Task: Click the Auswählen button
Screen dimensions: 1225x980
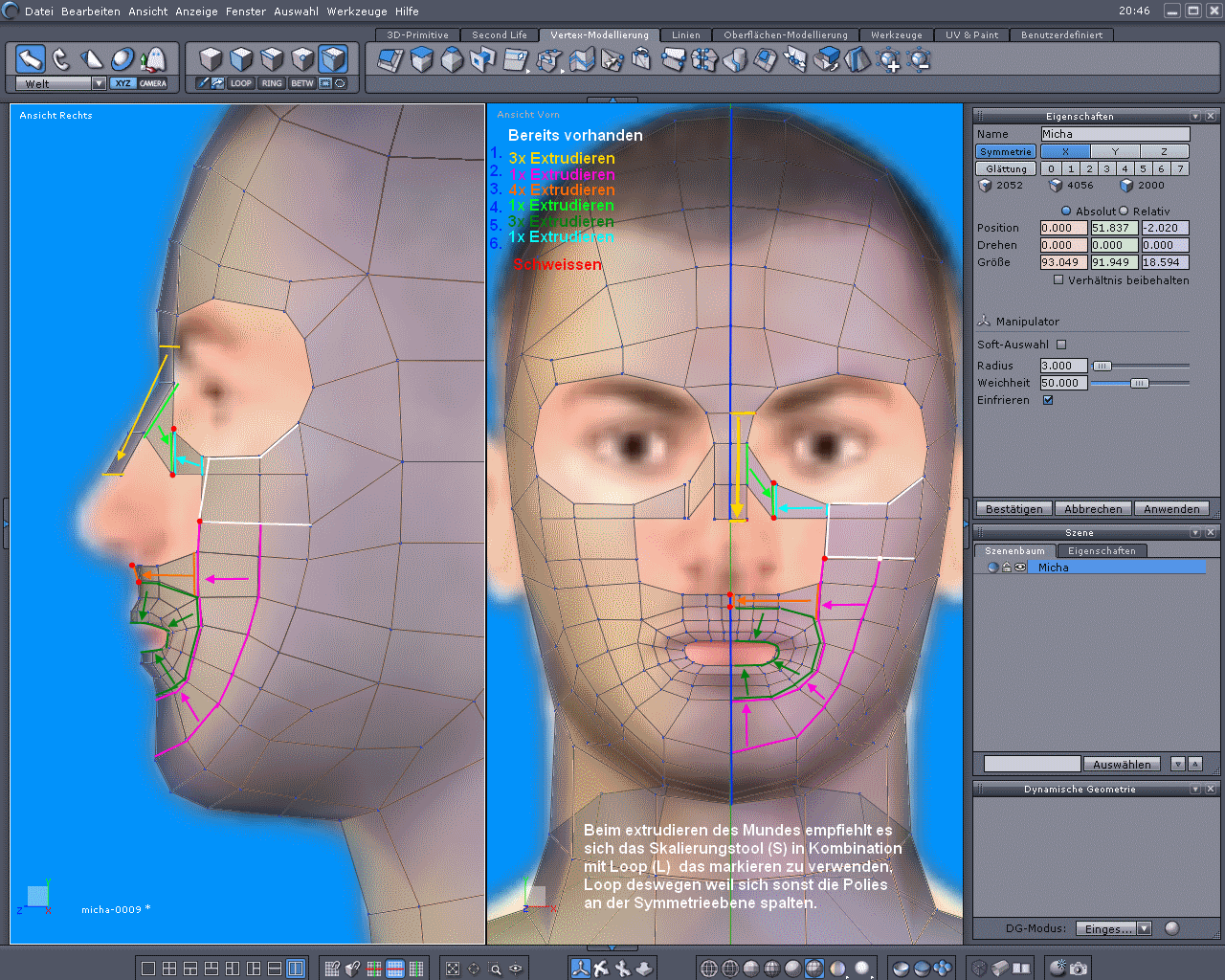Action: (1122, 764)
